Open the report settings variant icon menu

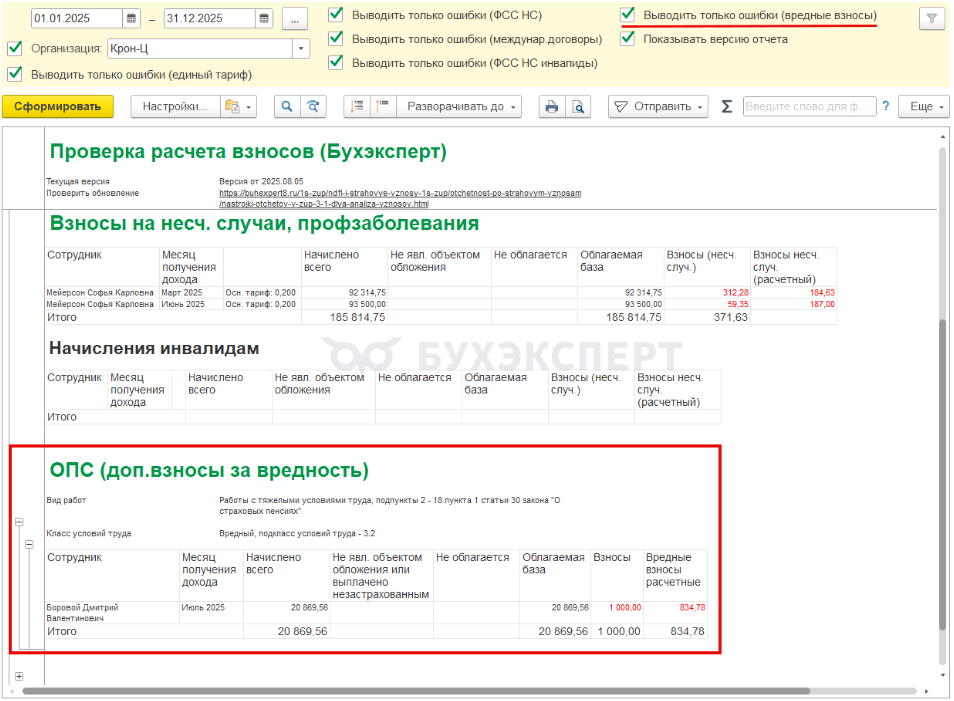pyautogui.click(x=238, y=106)
